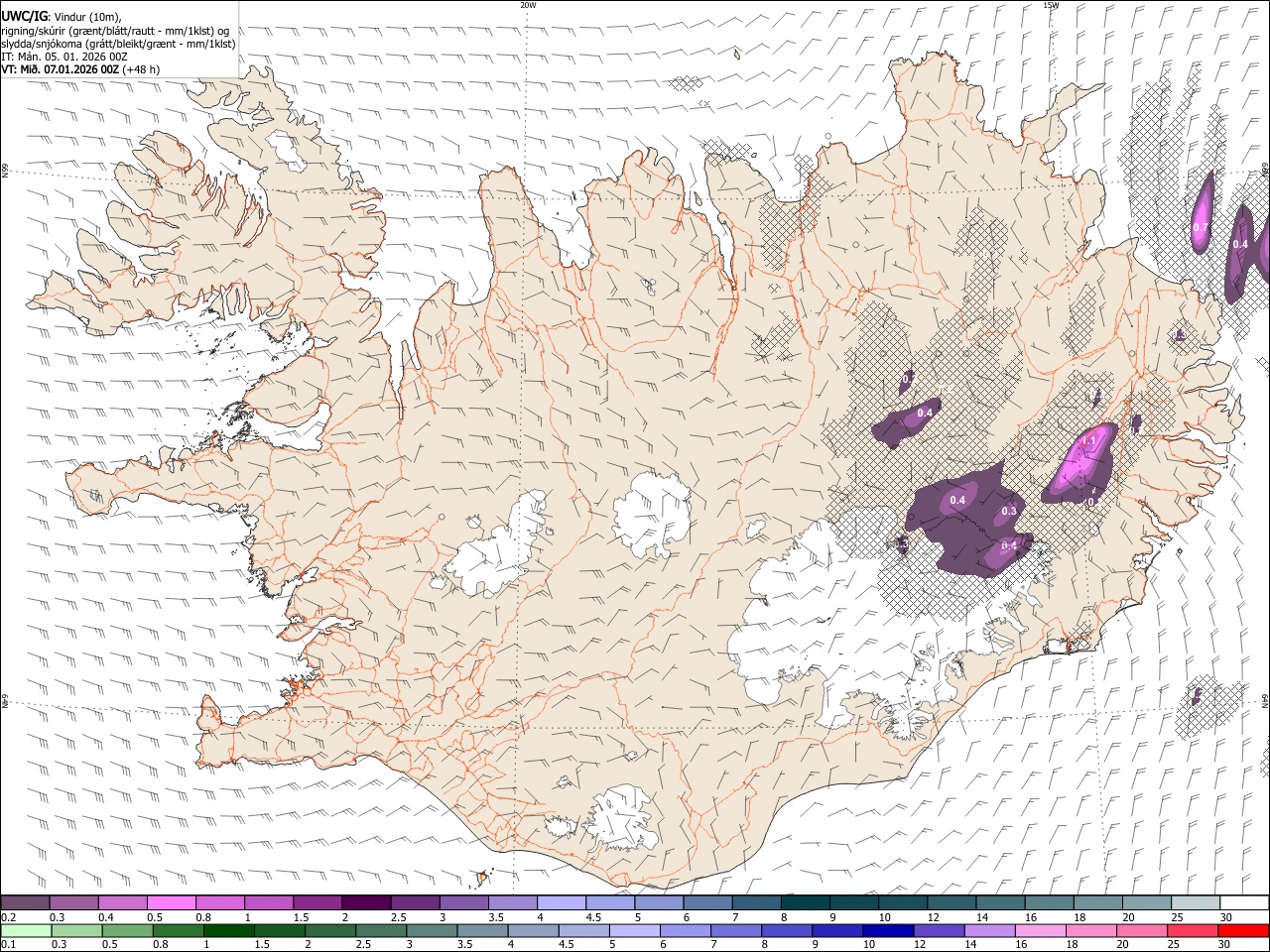Screen dimensions: 1270x952
Task: Click the bright red 30 mm rain legend swatch
Action: (x=1242, y=930)
